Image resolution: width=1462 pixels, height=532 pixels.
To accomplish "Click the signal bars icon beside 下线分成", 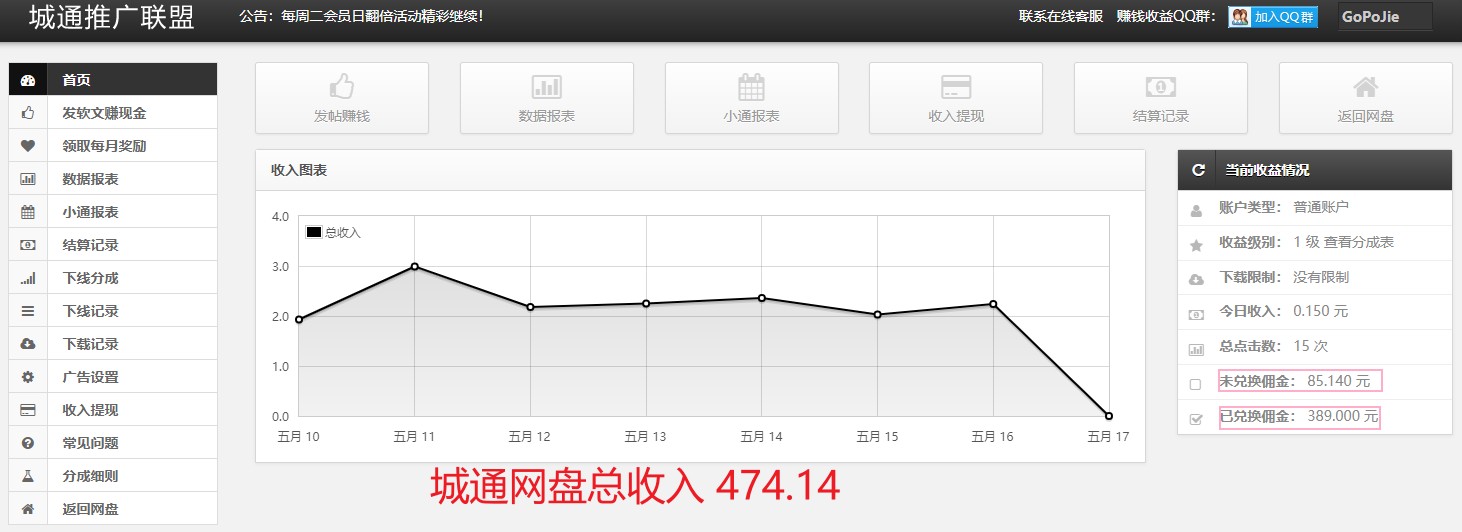I will click(x=28, y=278).
